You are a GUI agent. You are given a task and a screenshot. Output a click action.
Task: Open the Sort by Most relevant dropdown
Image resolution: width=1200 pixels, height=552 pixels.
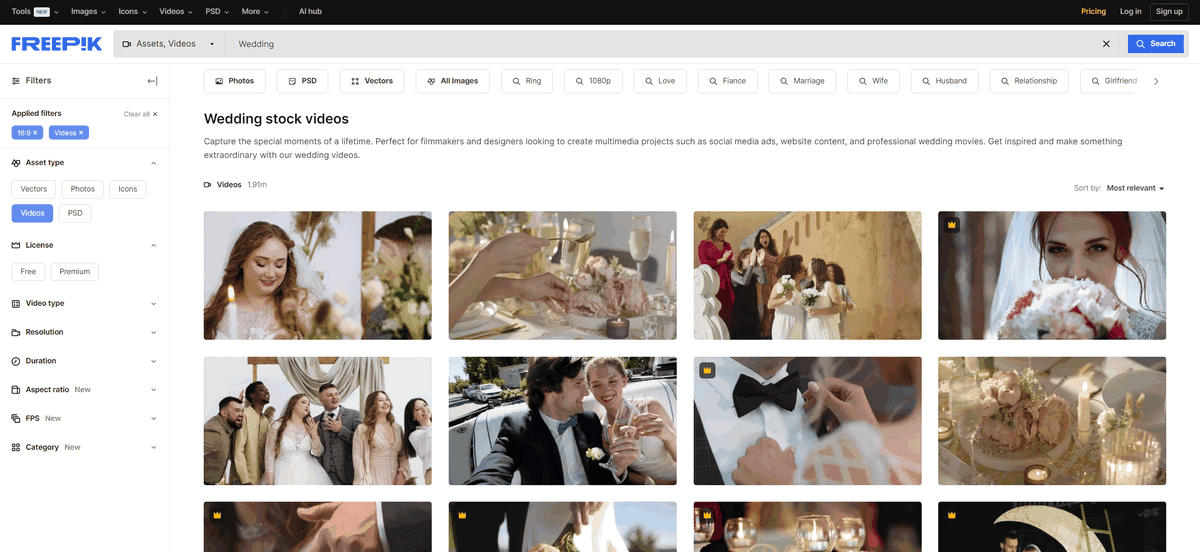[x=1135, y=188]
